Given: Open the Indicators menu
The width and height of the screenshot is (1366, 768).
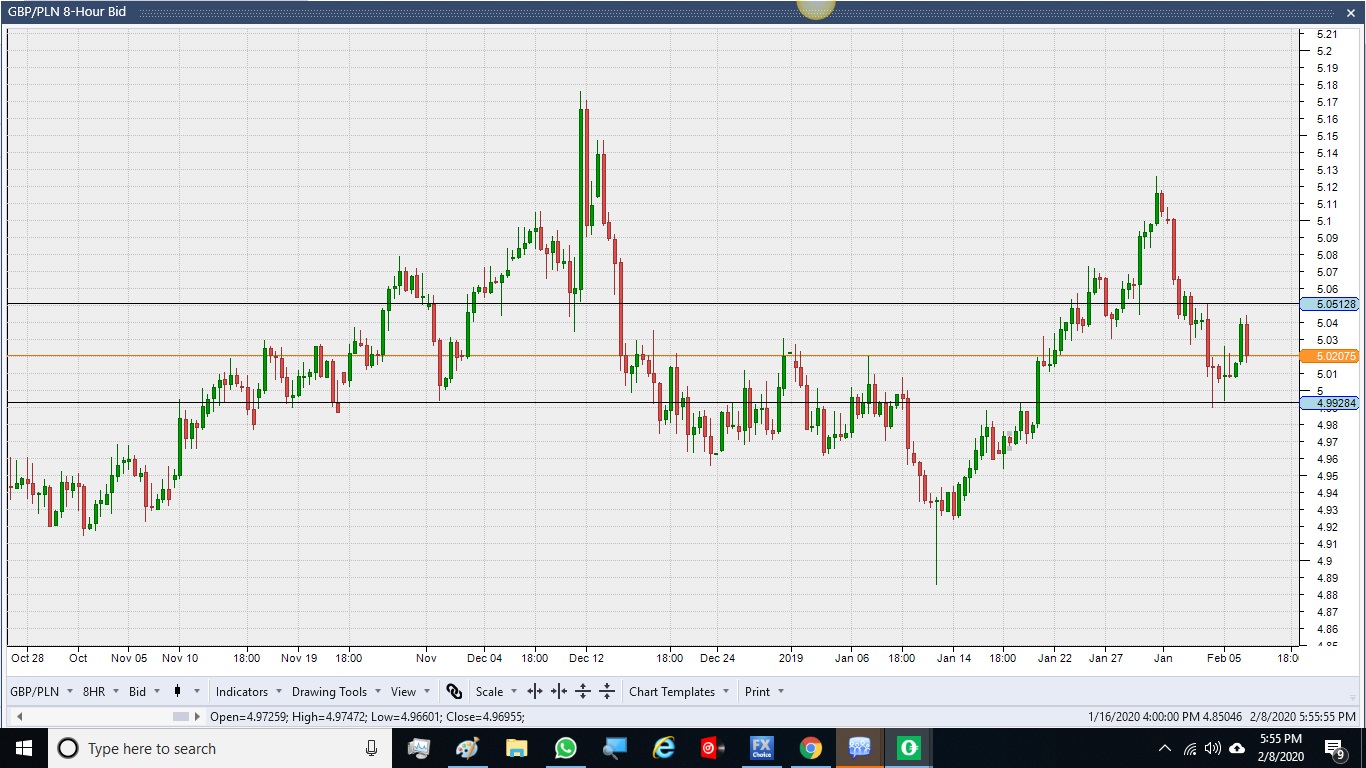Looking at the screenshot, I should (249, 691).
